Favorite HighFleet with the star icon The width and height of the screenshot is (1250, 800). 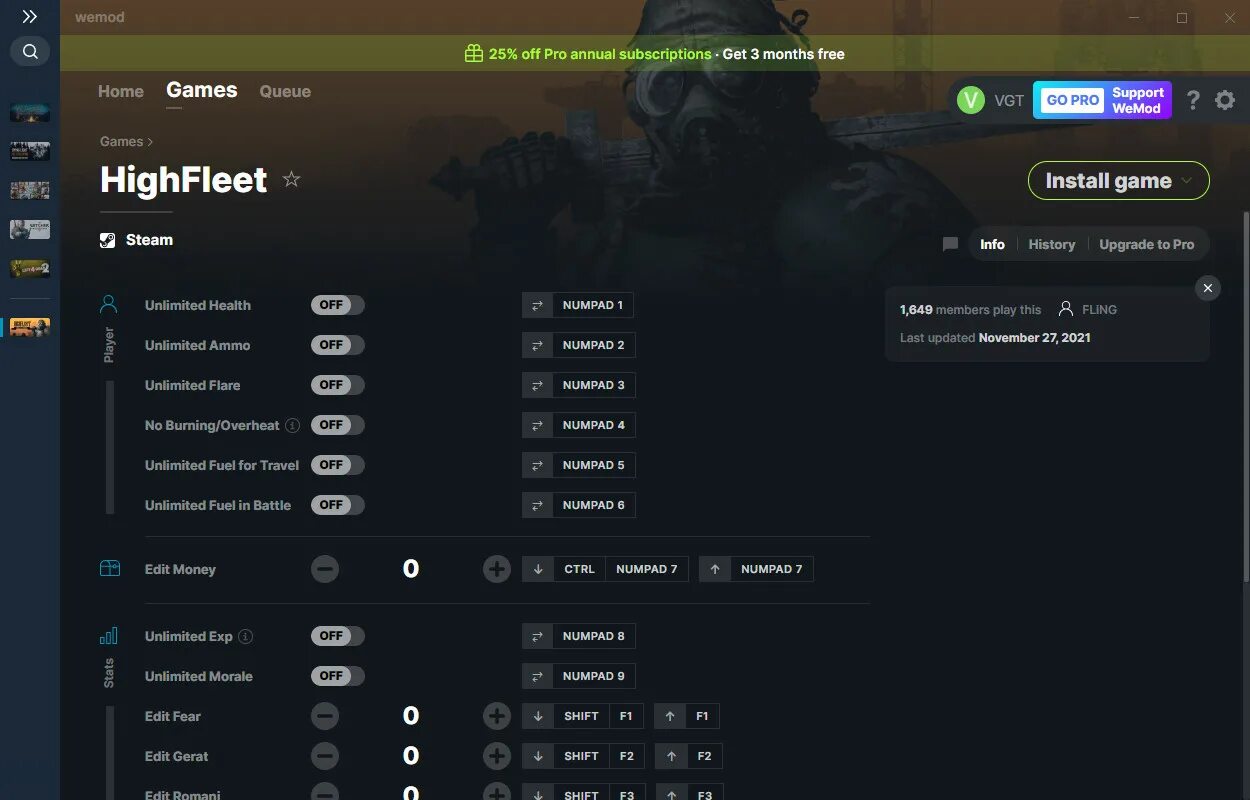pos(291,179)
